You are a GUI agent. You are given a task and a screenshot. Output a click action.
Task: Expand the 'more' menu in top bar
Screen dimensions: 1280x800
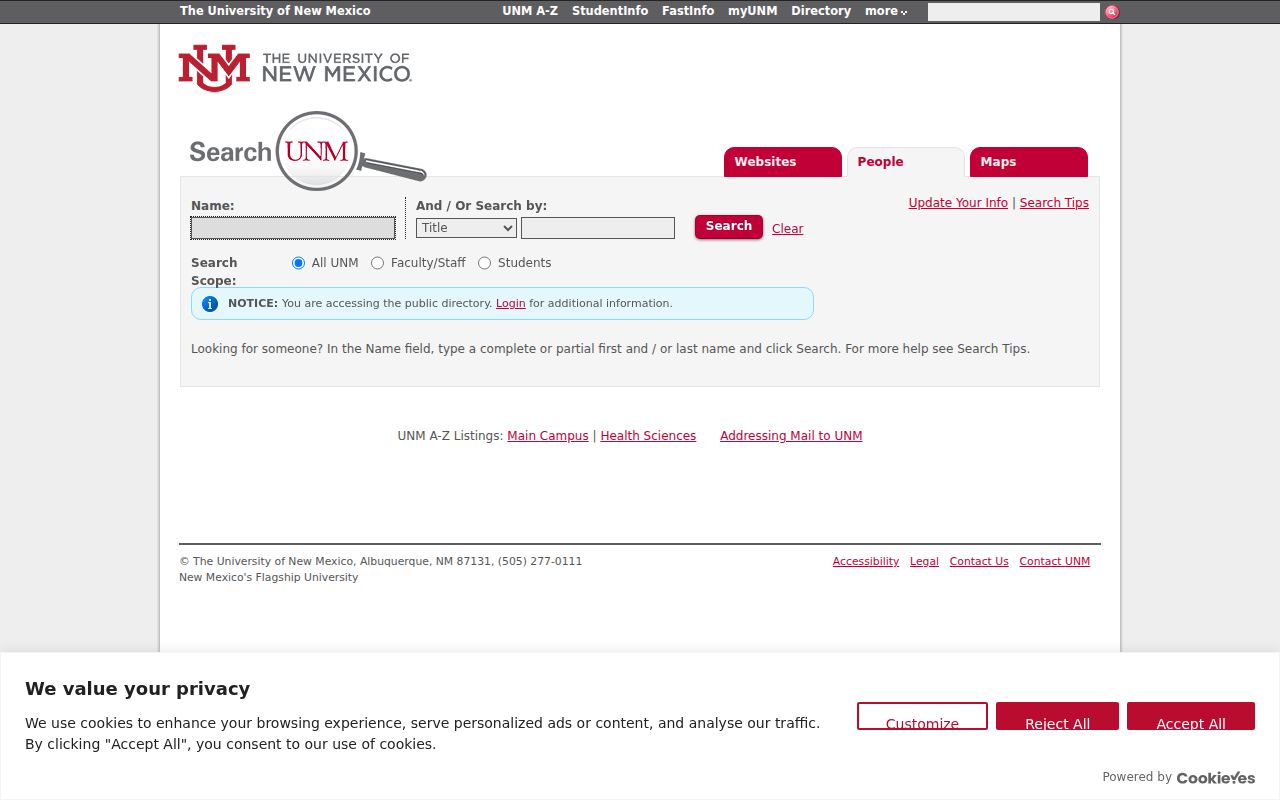coord(886,11)
